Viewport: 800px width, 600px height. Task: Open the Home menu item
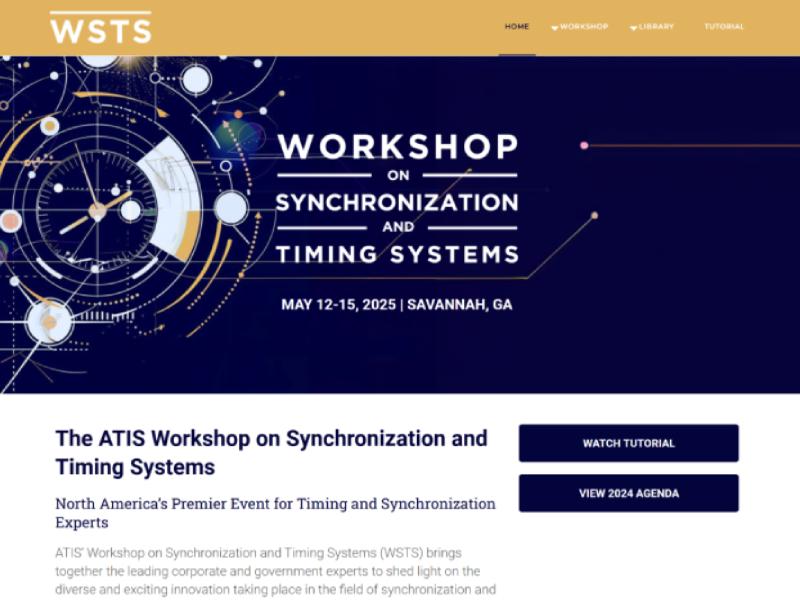coord(517,27)
